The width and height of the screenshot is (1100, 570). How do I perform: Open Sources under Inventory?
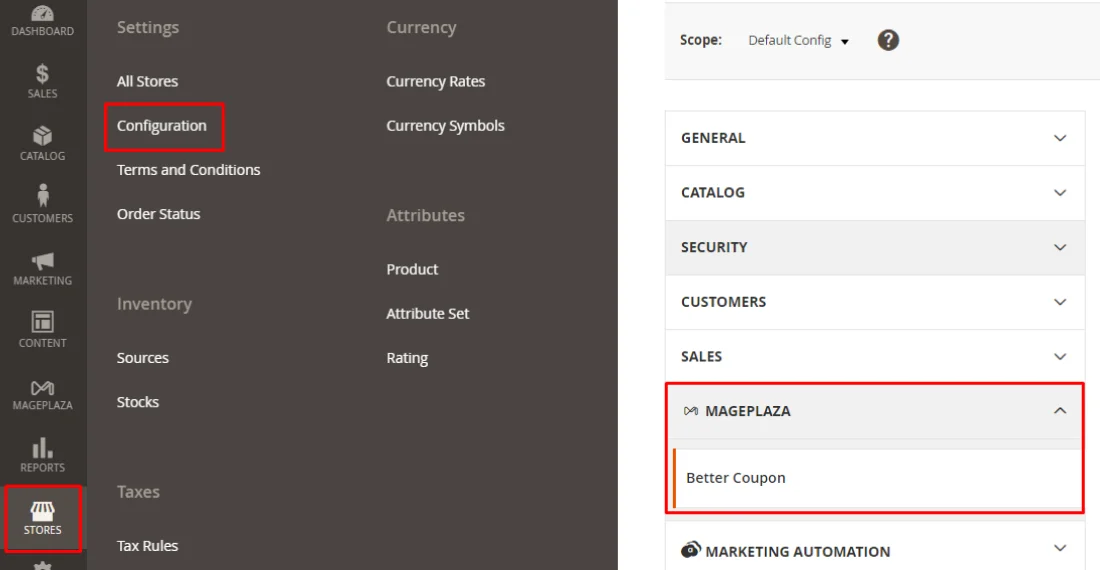pyautogui.click(x=142, y=358)
